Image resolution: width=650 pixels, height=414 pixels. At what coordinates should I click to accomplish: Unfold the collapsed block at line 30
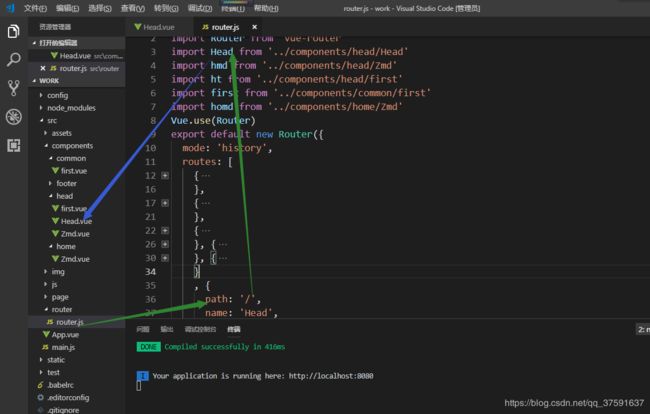(x=165, y=258)
